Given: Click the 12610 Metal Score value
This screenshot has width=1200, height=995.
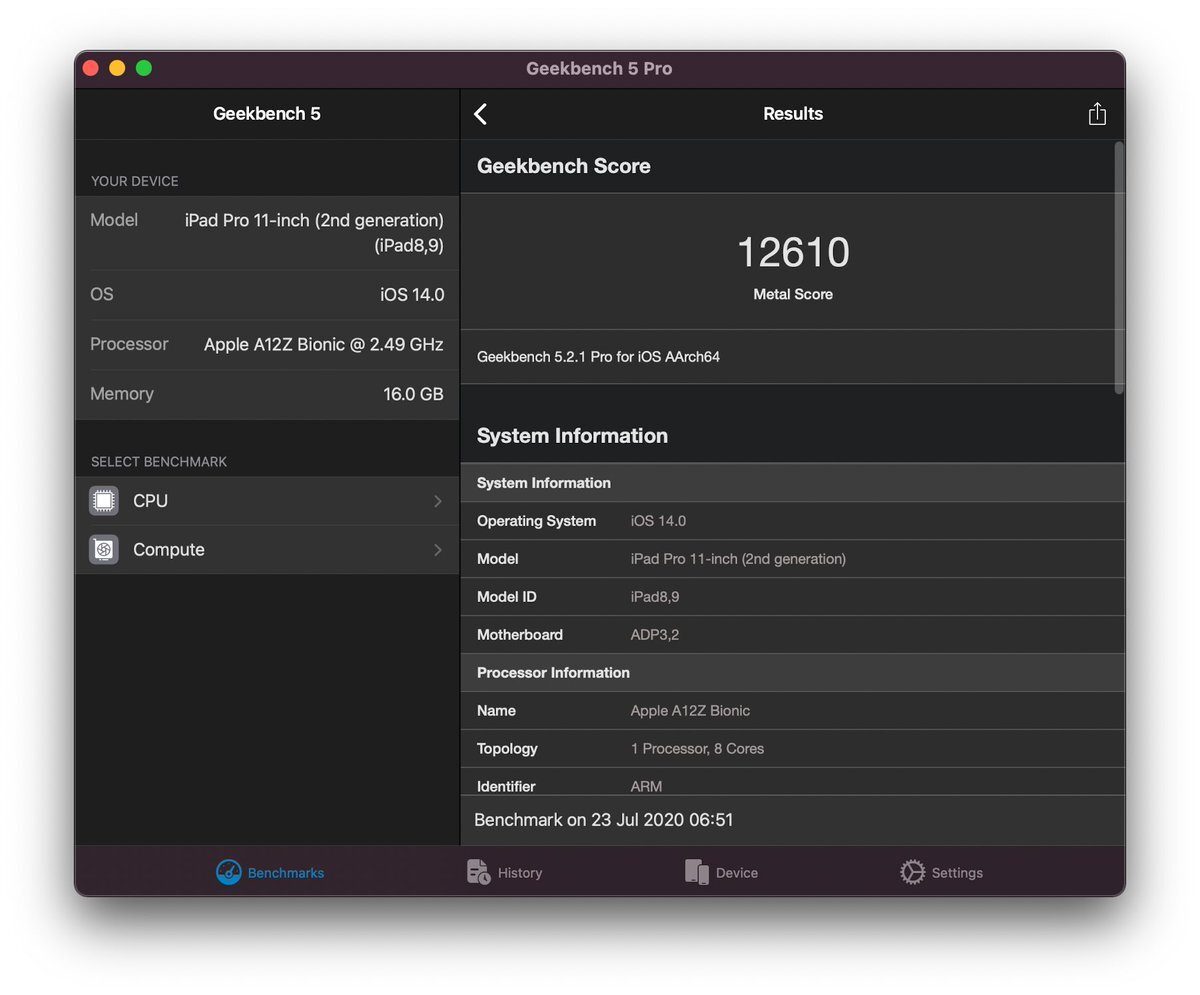Looking at the screenshot, I should pos(793,252).
